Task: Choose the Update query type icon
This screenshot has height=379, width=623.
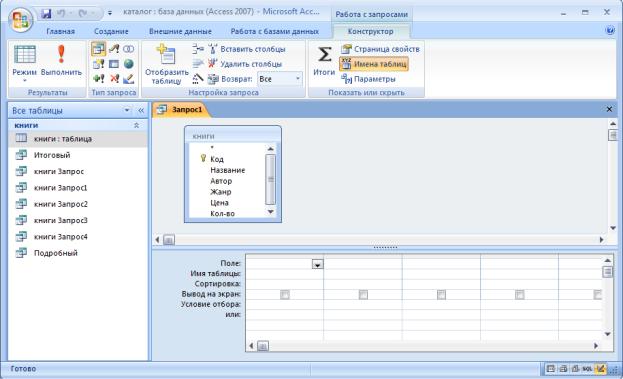Action: [114, 49]
